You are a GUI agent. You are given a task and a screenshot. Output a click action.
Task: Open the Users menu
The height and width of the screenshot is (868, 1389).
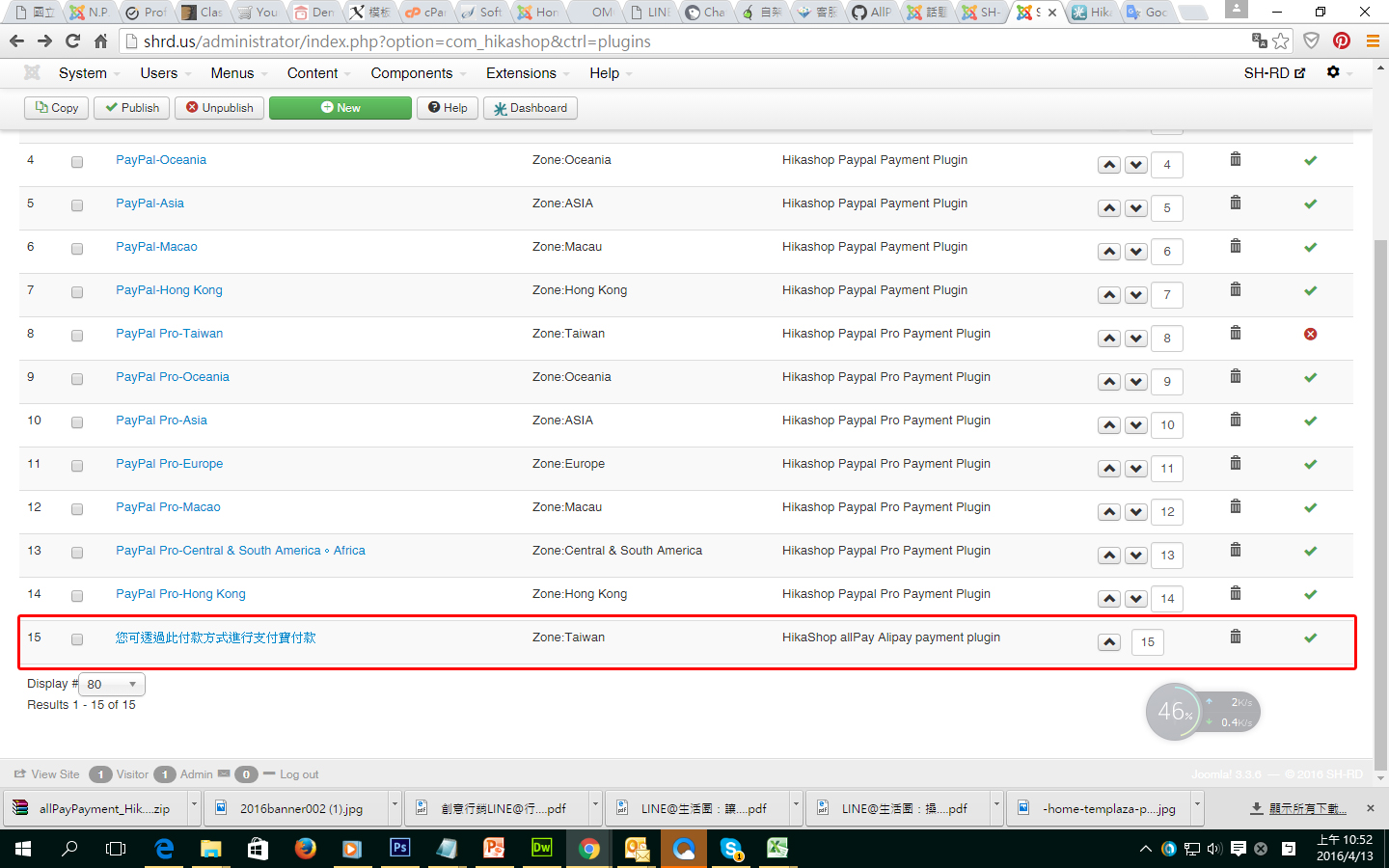tap(164, 73)
